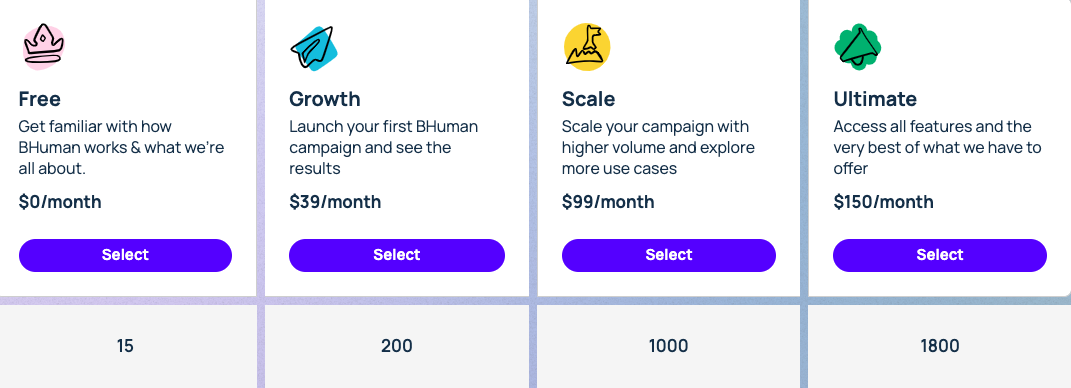Click the Free plan heading
The width and height of the screenshot is (1071, 388).
click(x=40, y=99)
